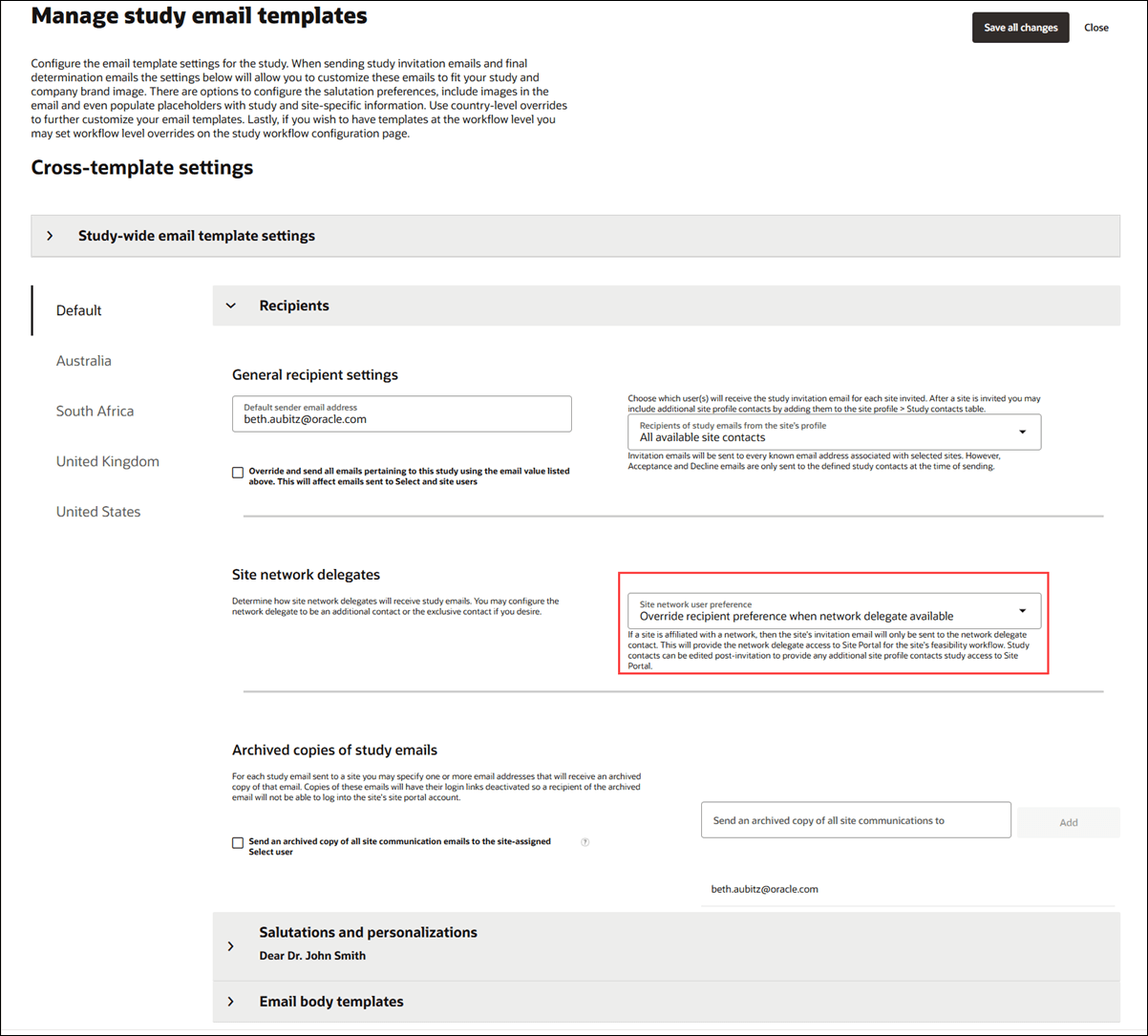Viewport: 1148px width, 1036px height.
Task: Click the Default sender email address field
Action: click(401, 413)
